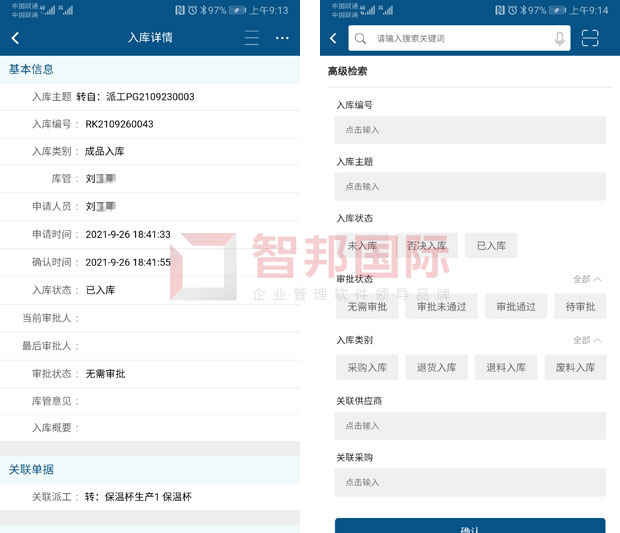620x533 pixels.
Task: Select 未入库 status filter
Action: coord(362,246)
